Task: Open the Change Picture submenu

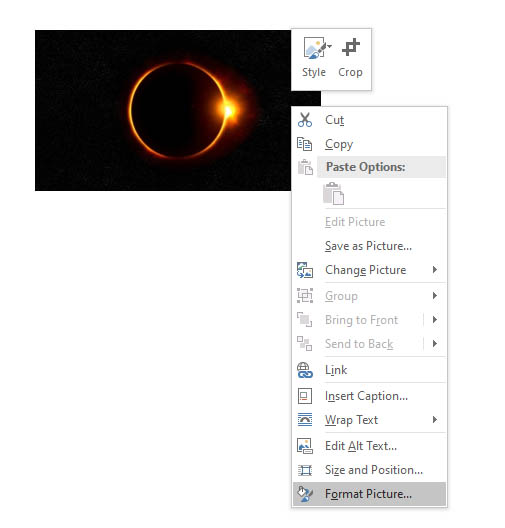Action: pyautogui.click(x=369, y=270)
